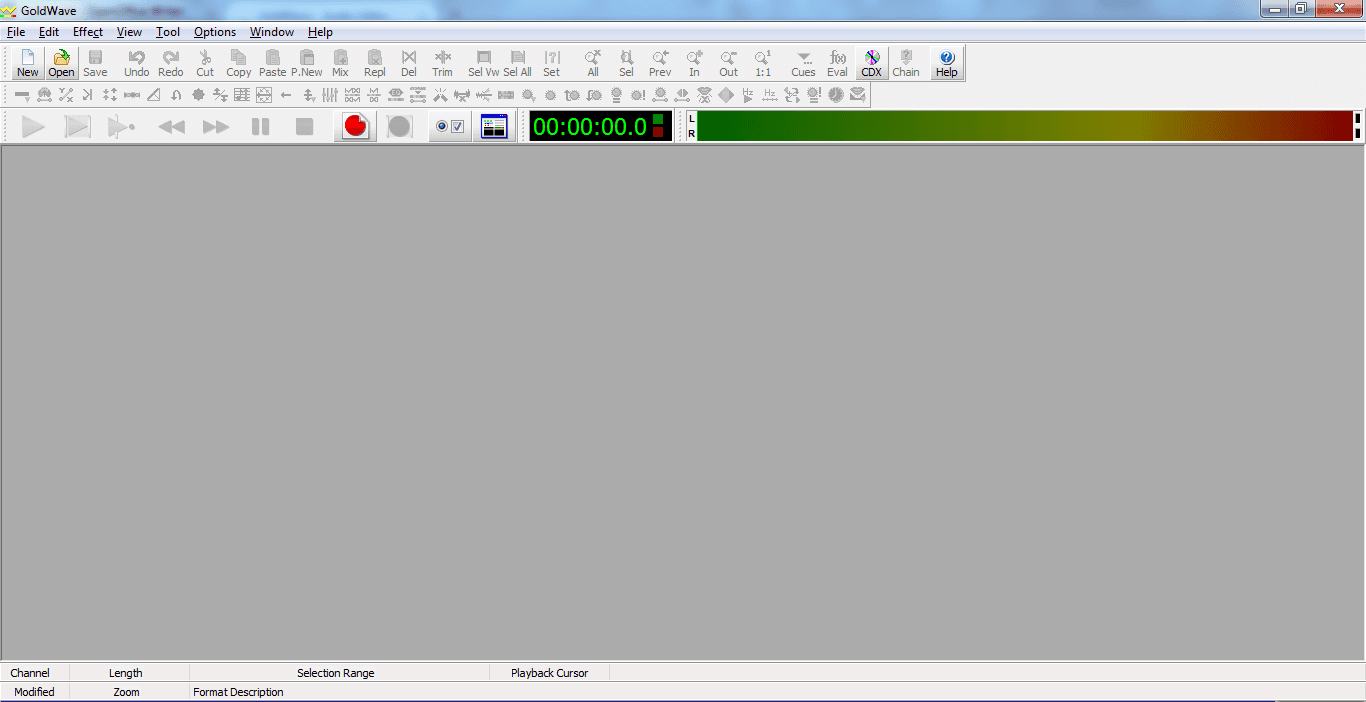The width and height of the screenshot is (1366, 702).
Task: Click the Chain toolbar icon
Action: pyautogui.click(x=906, y=63)
